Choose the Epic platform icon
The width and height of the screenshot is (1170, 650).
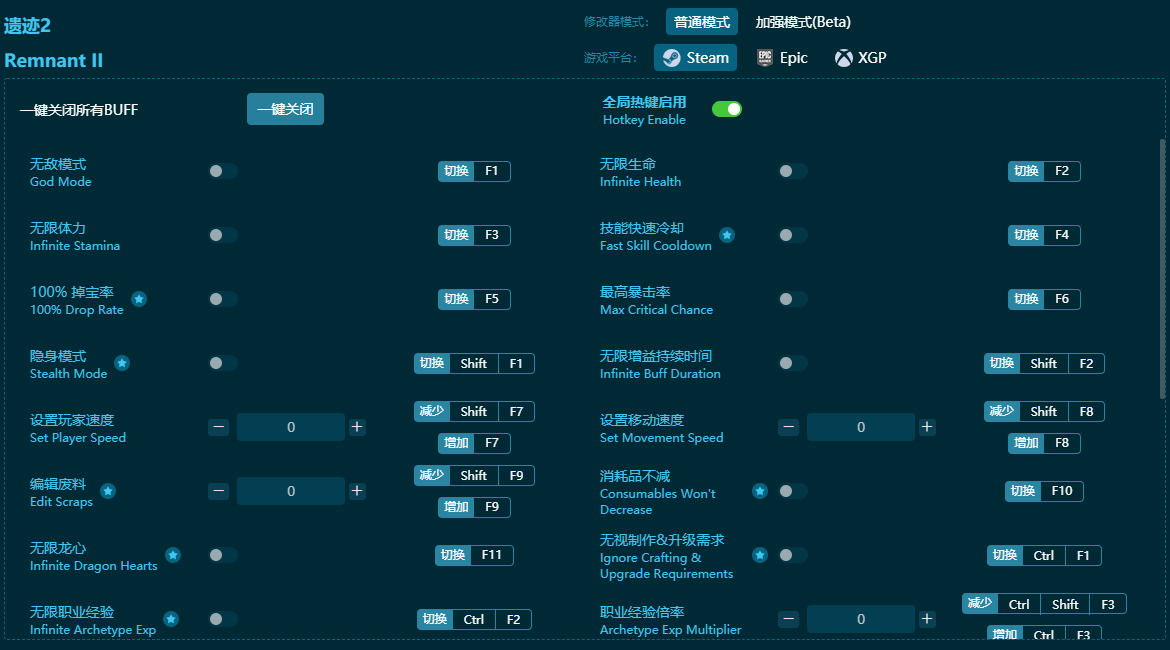tap(765, 58)
